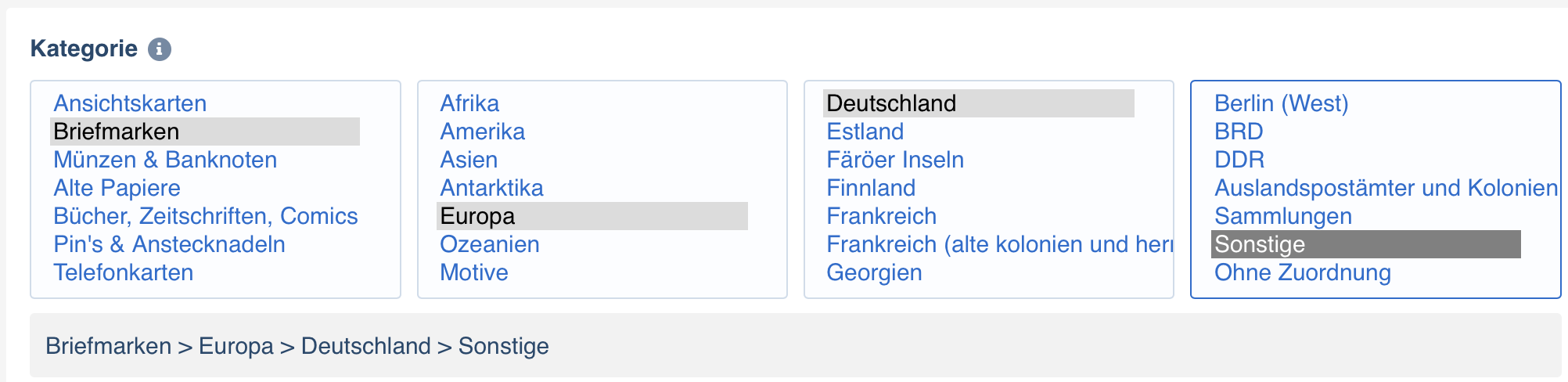Choose Motive subcategory
1568x382 pixels.
click(474, 272)
